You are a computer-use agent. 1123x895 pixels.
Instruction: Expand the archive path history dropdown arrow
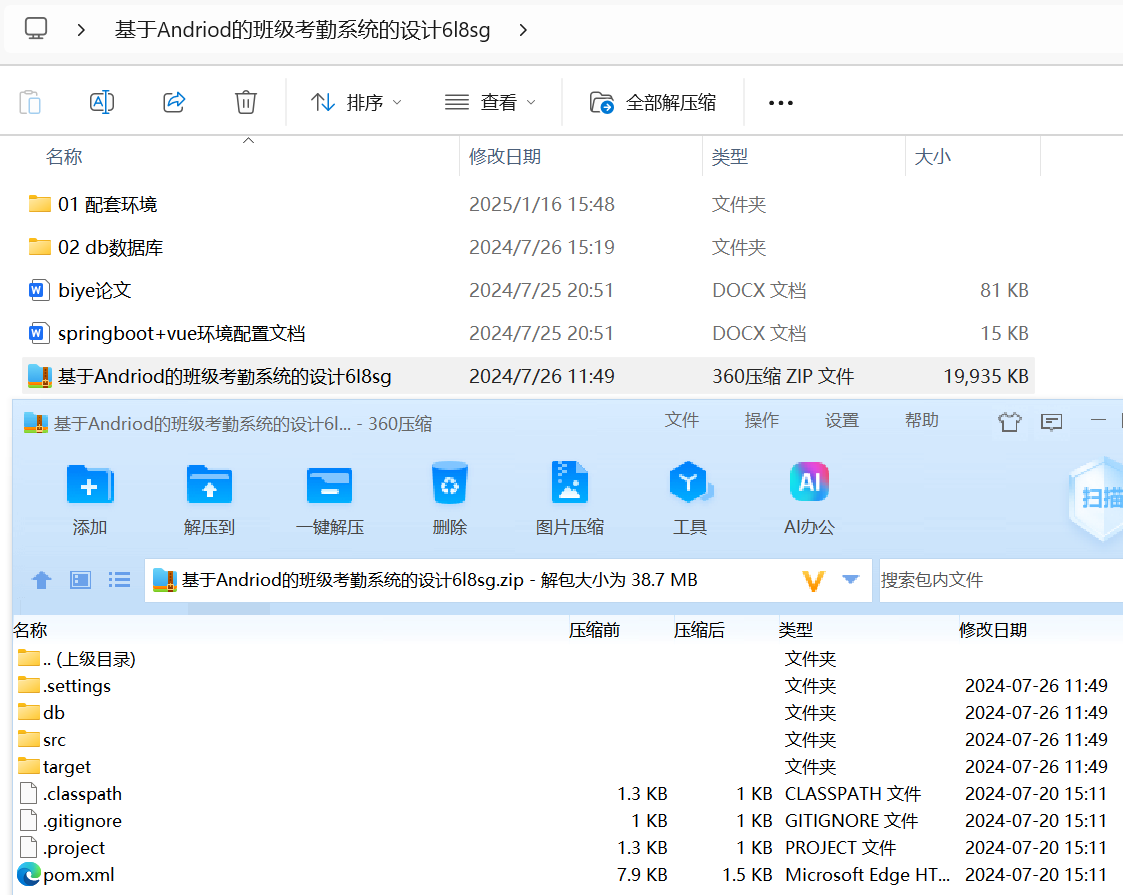tap(851, 579)
